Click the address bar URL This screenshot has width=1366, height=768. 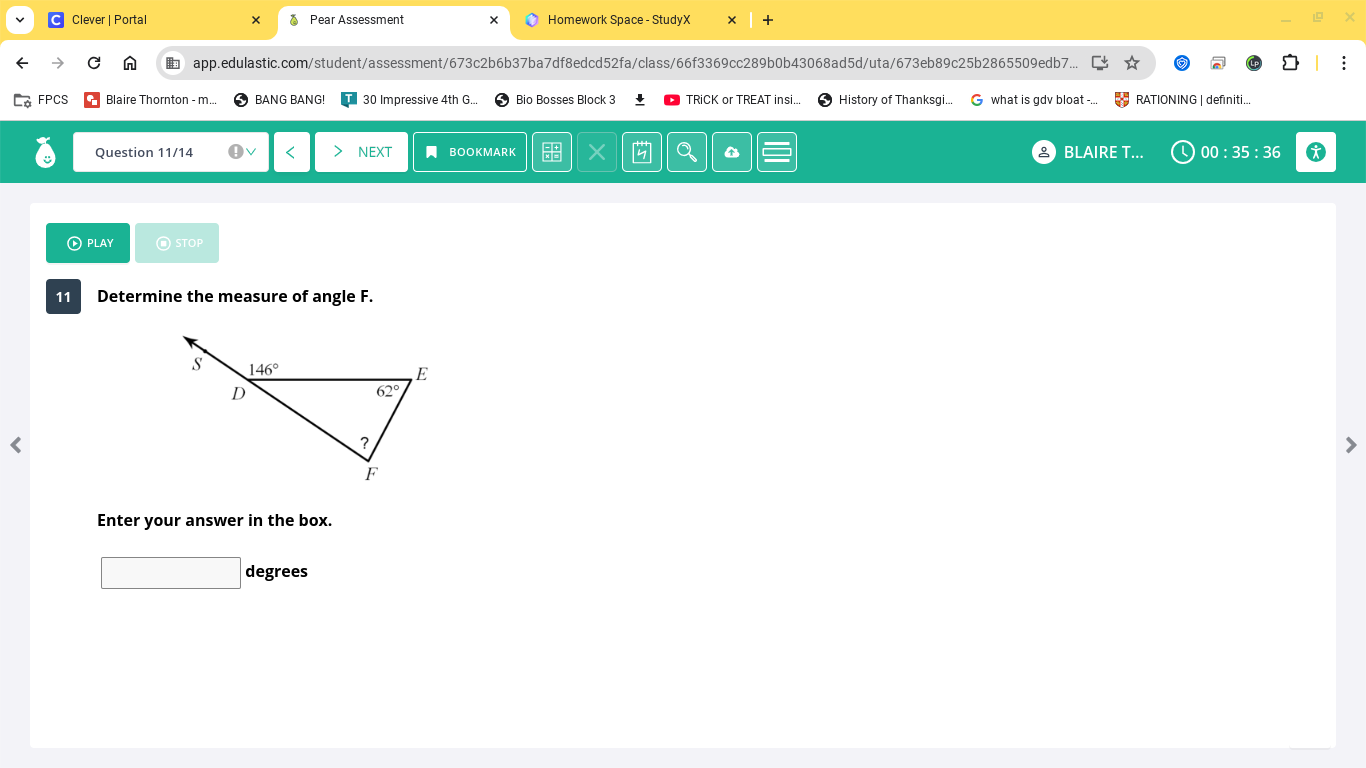click(x=635, y=63)
